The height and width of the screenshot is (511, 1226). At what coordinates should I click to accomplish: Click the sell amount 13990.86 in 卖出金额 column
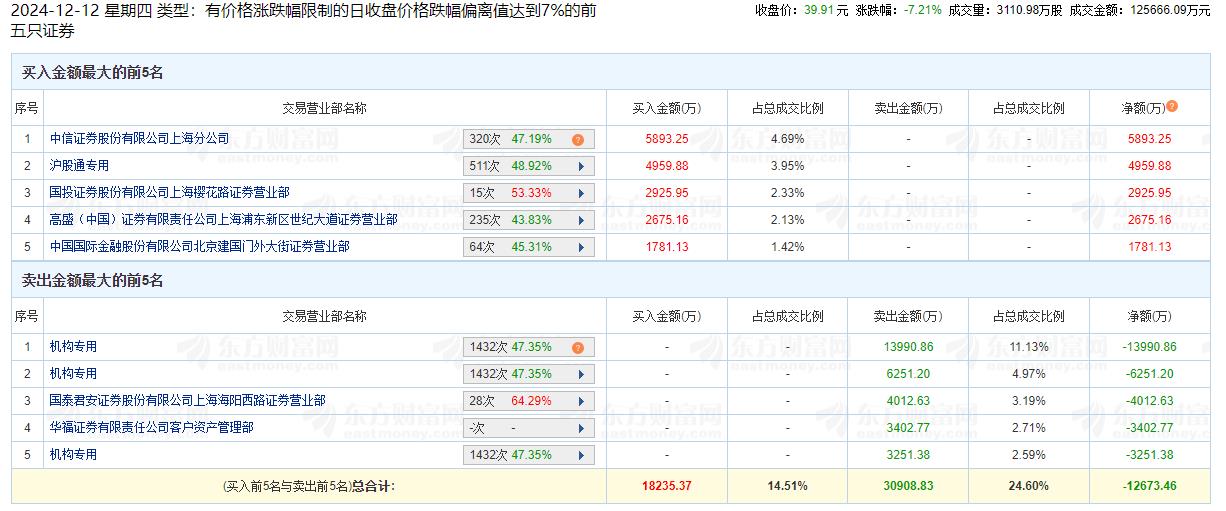coord(908,347)
